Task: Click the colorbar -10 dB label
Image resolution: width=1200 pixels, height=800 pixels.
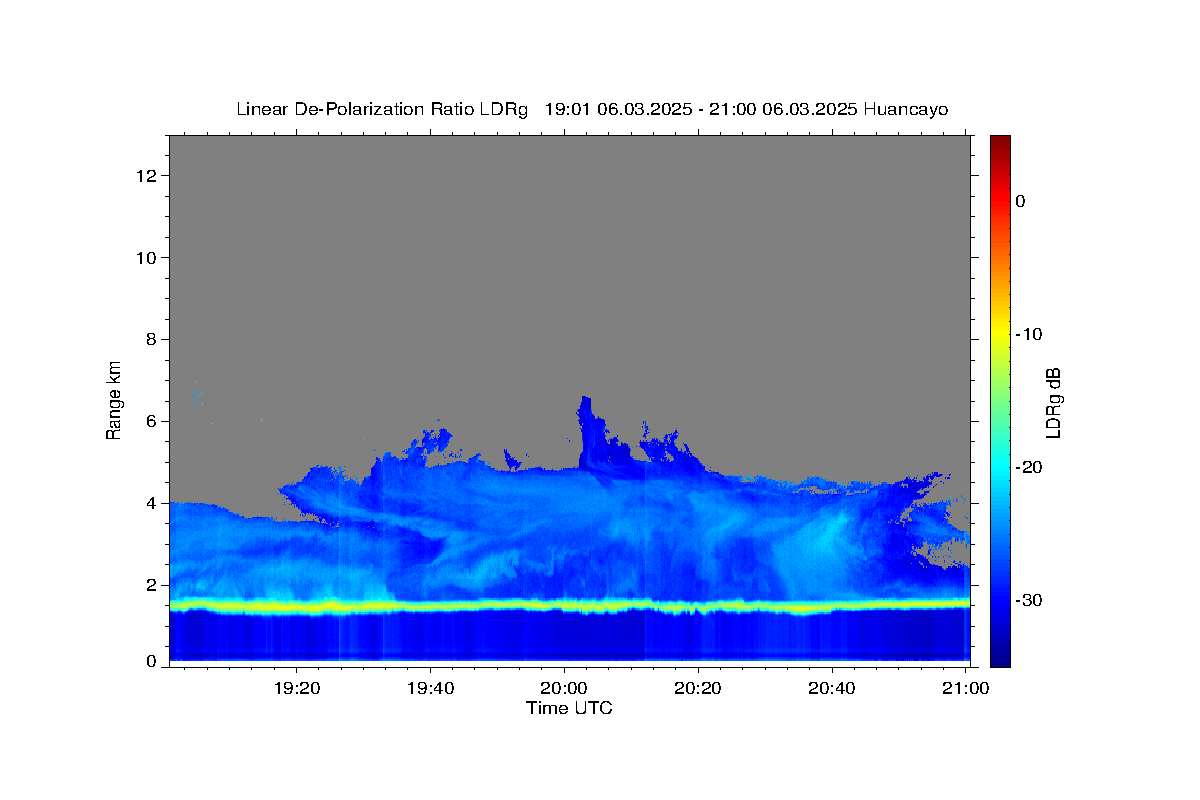Action: (1028, 334)
